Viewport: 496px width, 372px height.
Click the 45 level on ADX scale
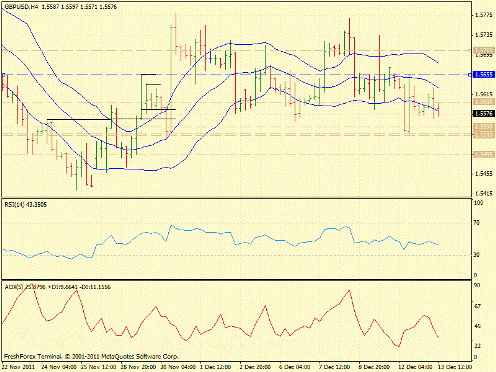(477, 326)
